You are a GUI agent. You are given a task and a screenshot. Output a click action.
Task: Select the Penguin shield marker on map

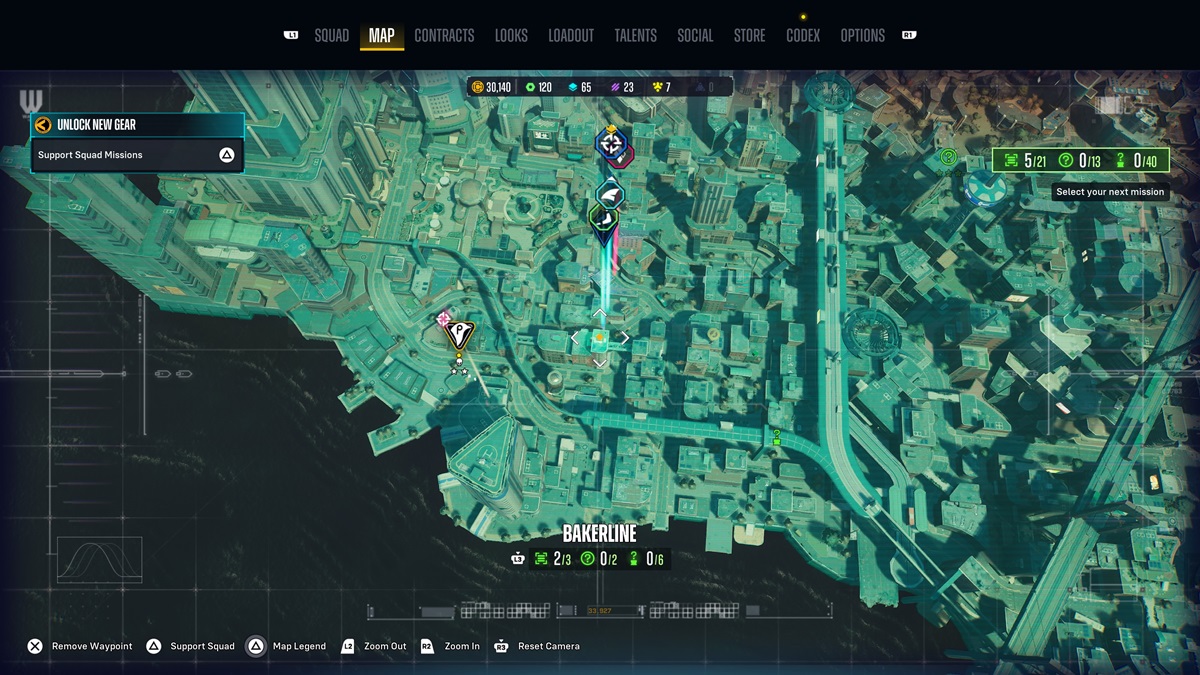click(x=459, y=333)
